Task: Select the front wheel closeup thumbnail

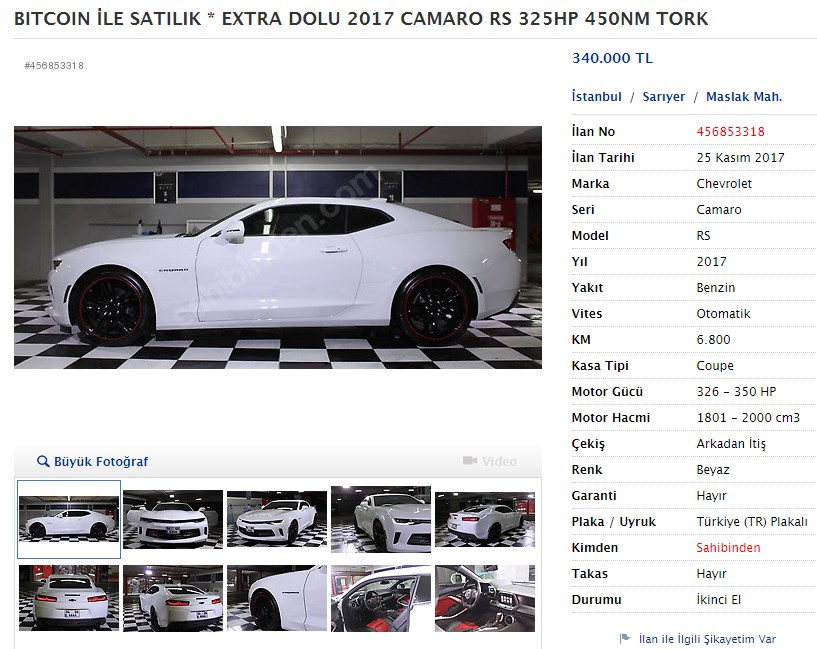Action: click(277, 598)
